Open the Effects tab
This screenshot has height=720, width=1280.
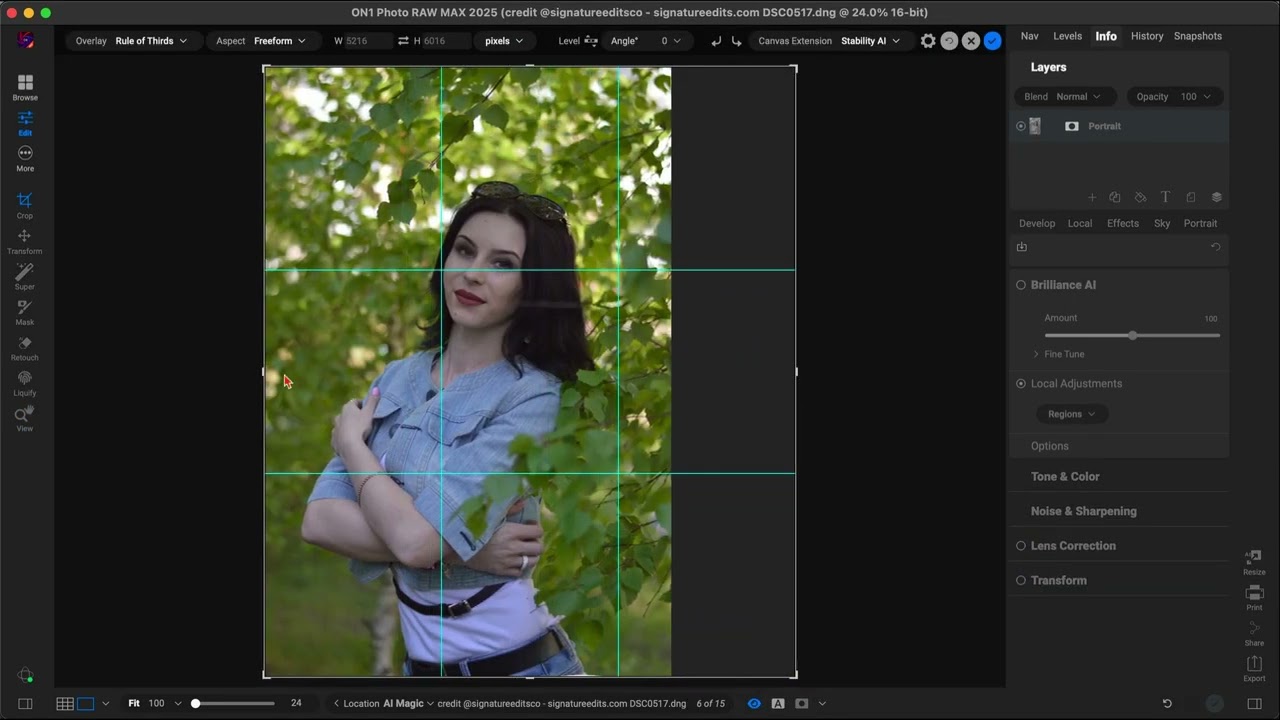click(1123, 224)
